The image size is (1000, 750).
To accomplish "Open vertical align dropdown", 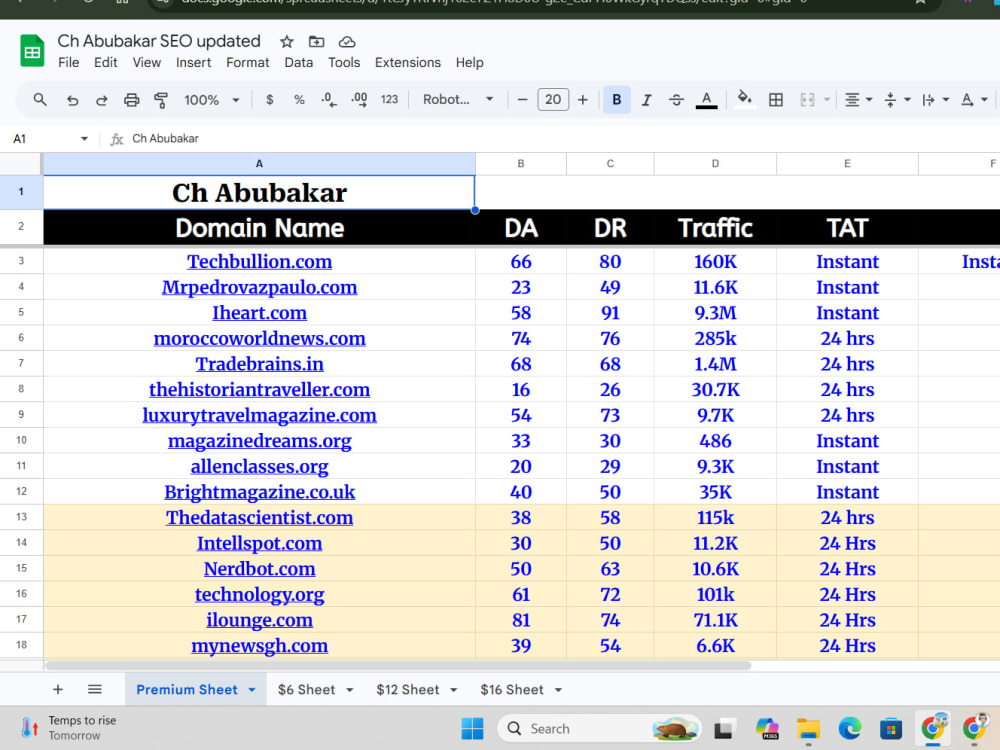I will pos(897,99).
